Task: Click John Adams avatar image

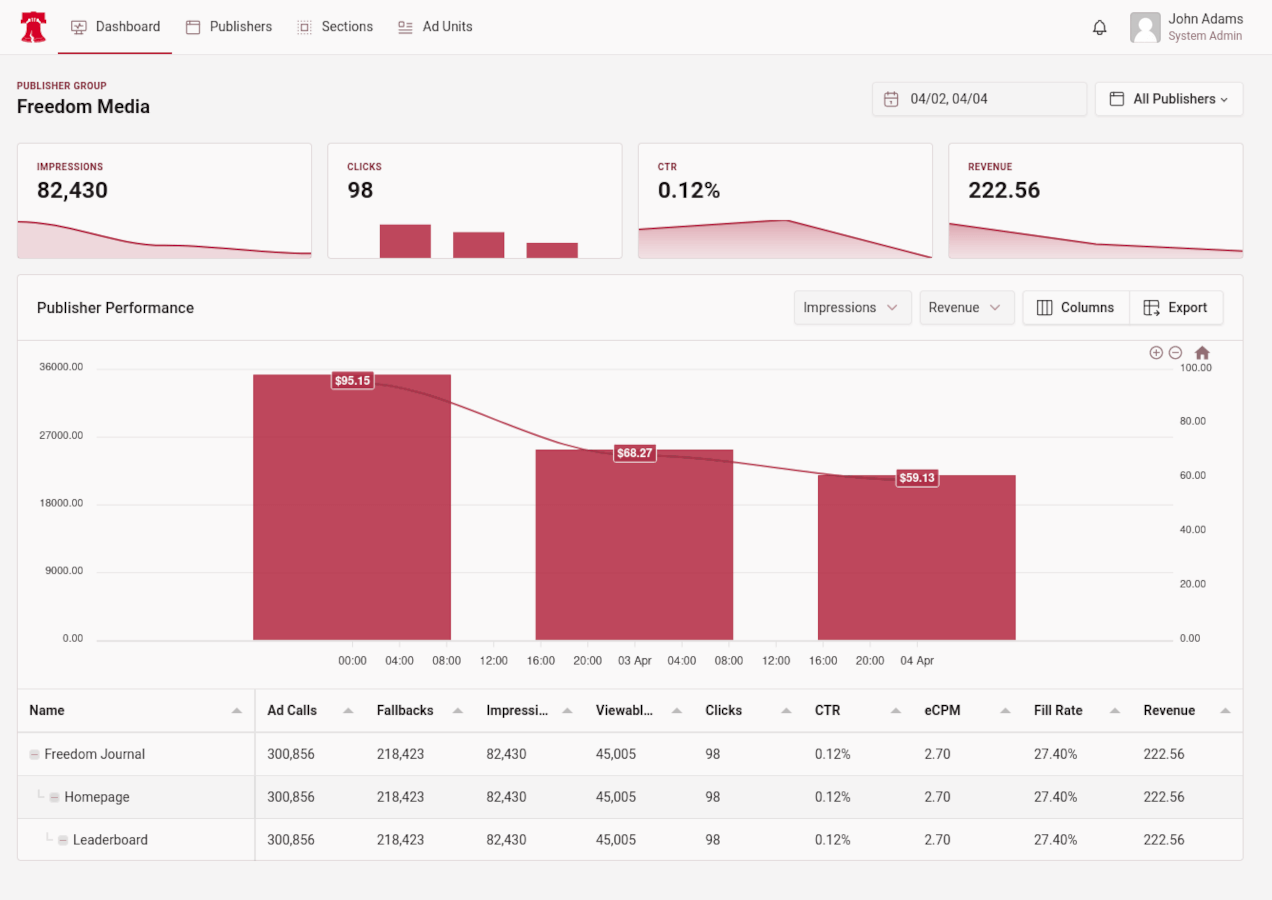Action: point(1145,28)
